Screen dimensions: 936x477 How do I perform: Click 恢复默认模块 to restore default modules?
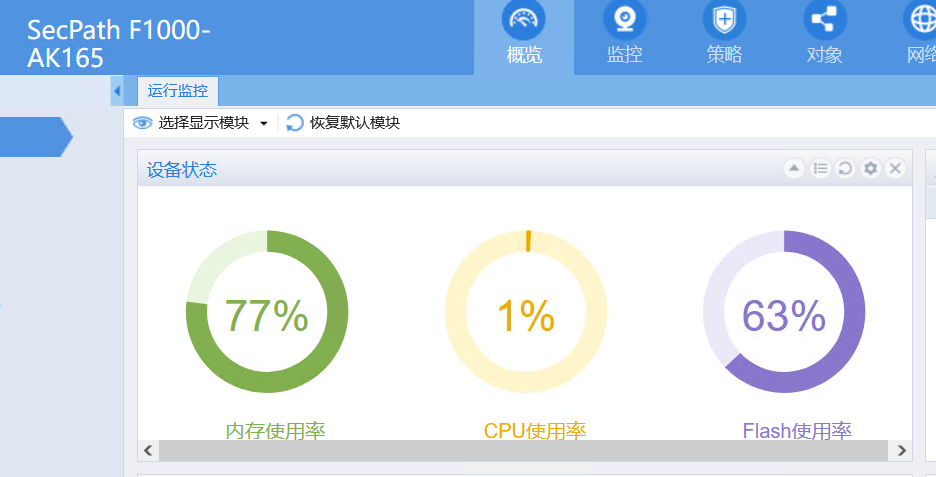pos(343,123)
